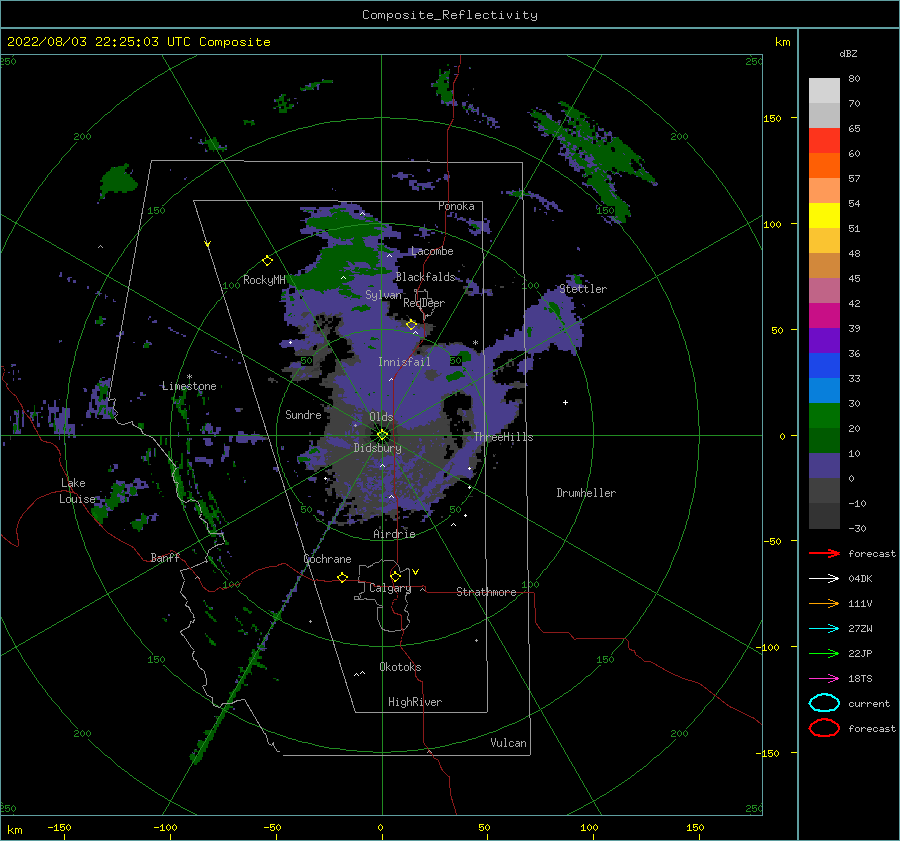Click the Ponoka label
Screen dimensions: 900x841
[456, 206]
